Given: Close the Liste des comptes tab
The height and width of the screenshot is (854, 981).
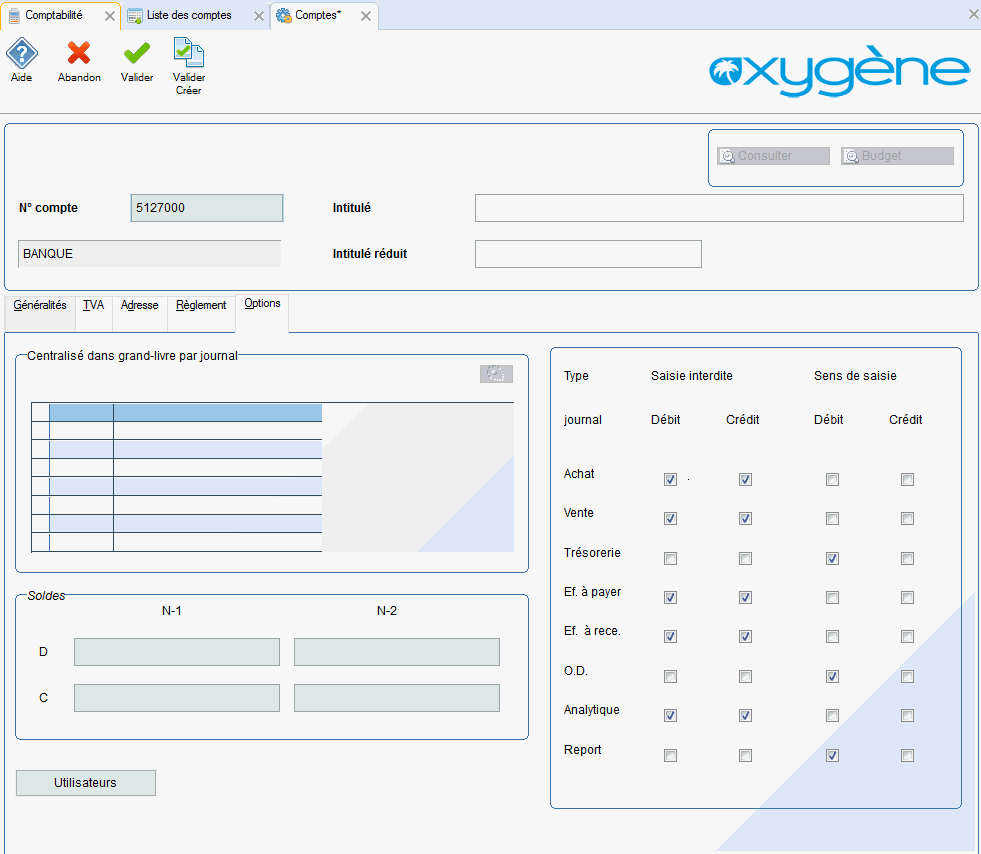Looking at the screenshot, I should point(258,16).
